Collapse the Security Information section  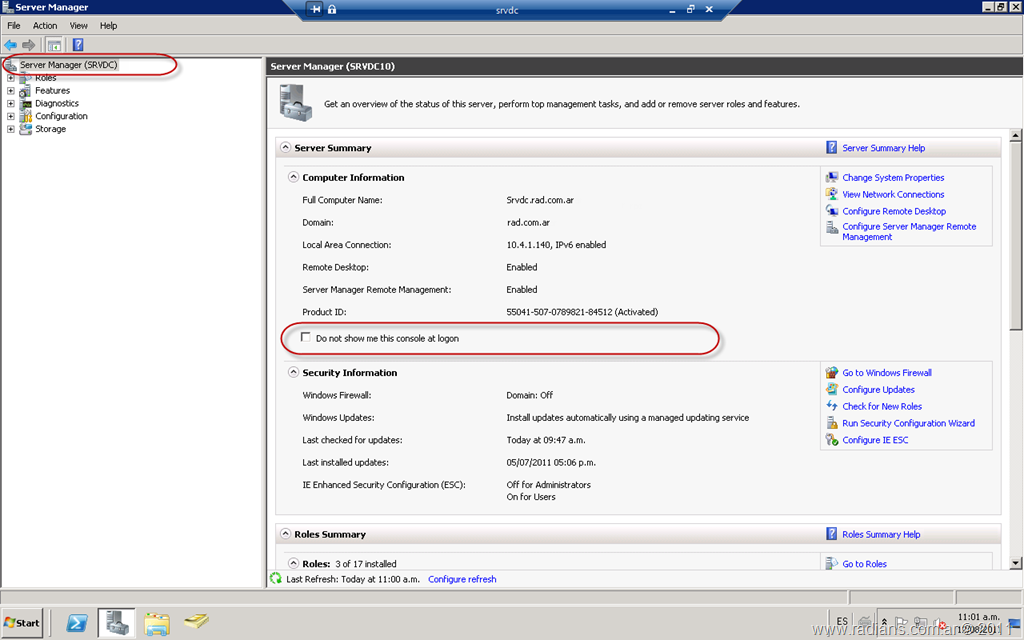293,373
